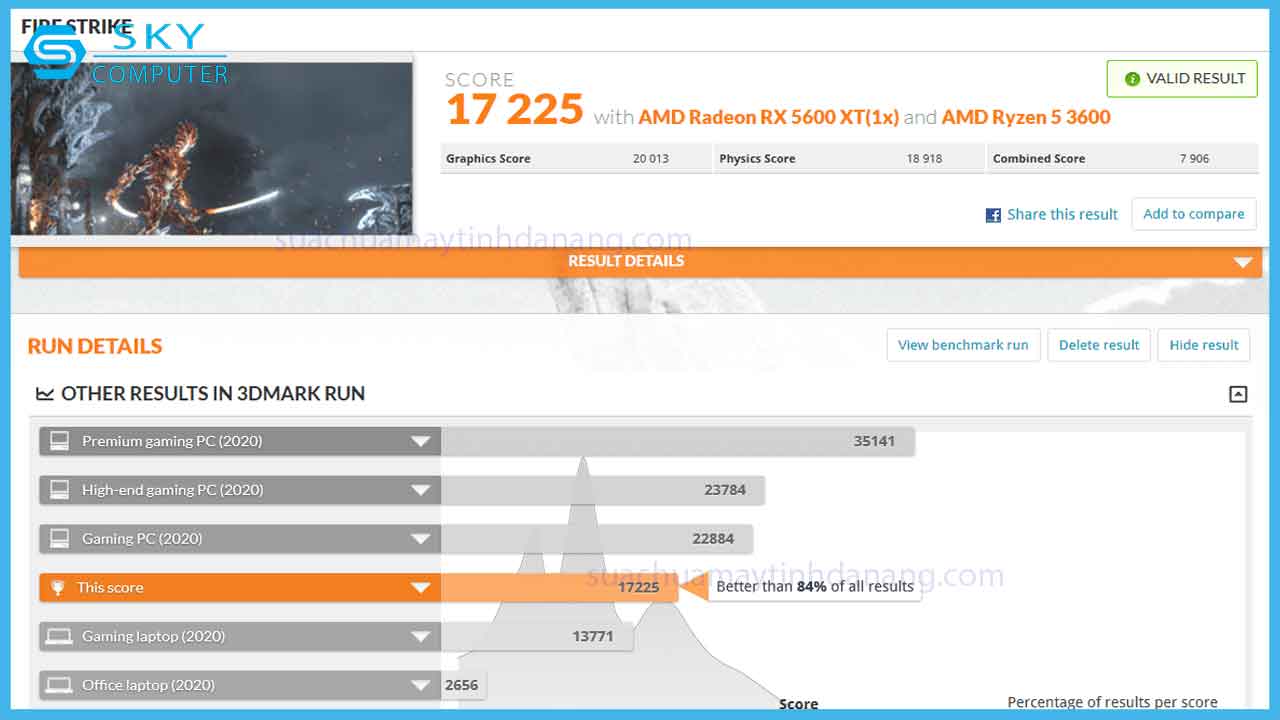Click the trophy icon on This score row
The image size is (1280, 720).
59,588
